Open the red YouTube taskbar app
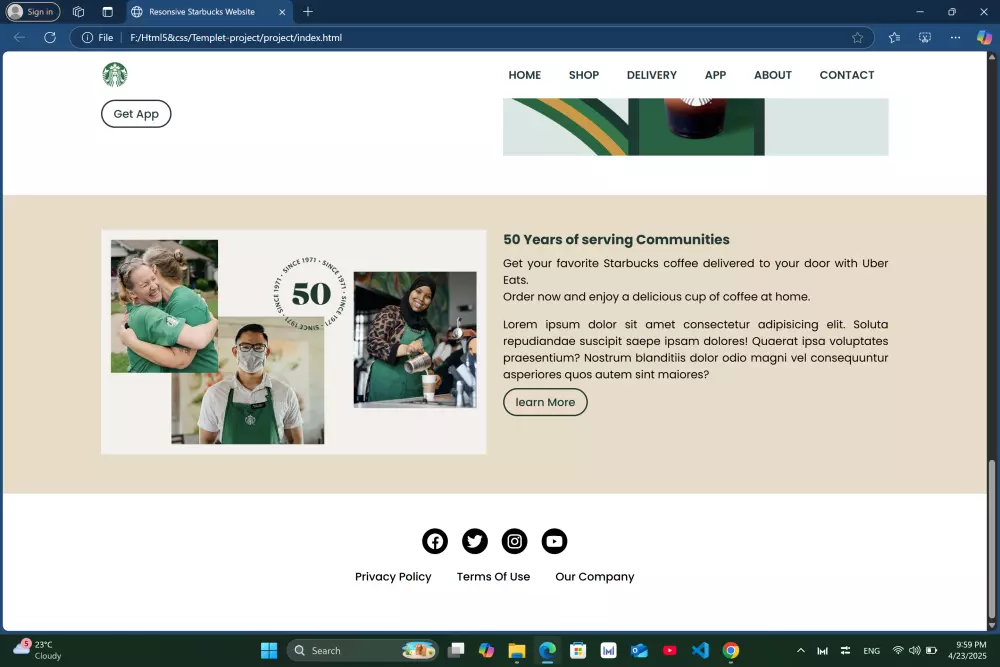 coord(670,650)
